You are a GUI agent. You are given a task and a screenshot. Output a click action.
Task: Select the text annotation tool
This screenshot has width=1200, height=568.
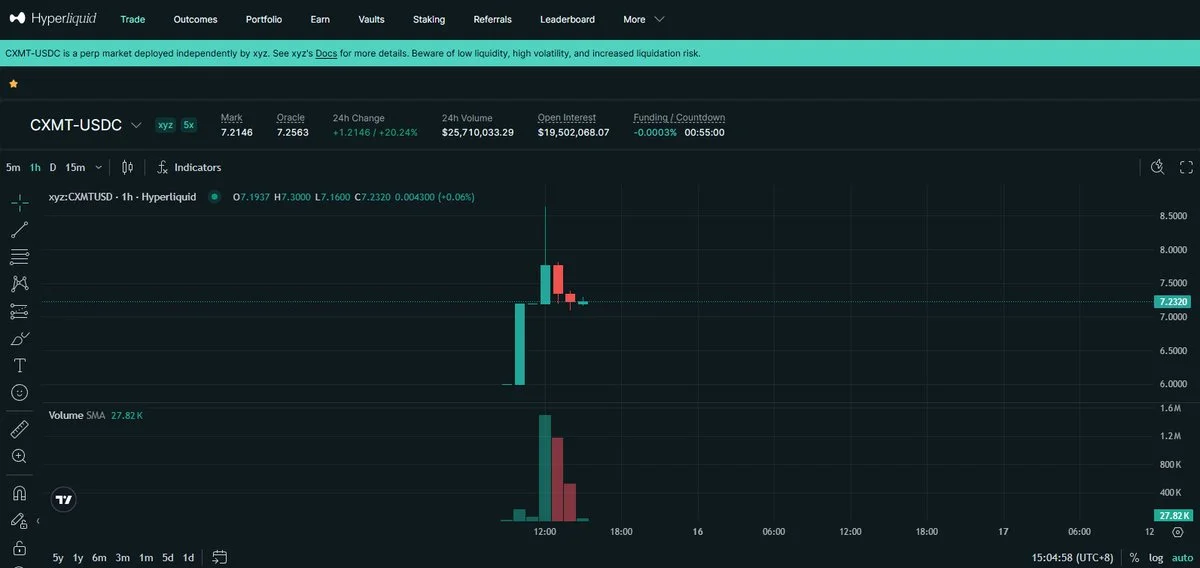point(19,365)
